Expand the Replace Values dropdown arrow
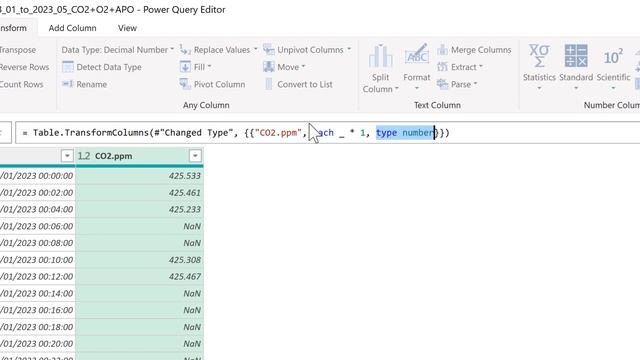This screenshot has height=360, width=640. [256, 49]
